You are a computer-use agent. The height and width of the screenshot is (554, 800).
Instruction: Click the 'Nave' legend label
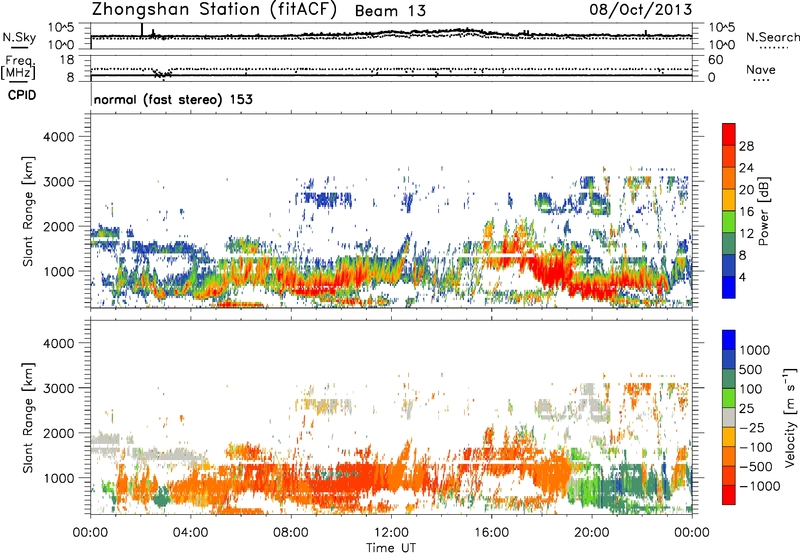[x=761, y=69]
